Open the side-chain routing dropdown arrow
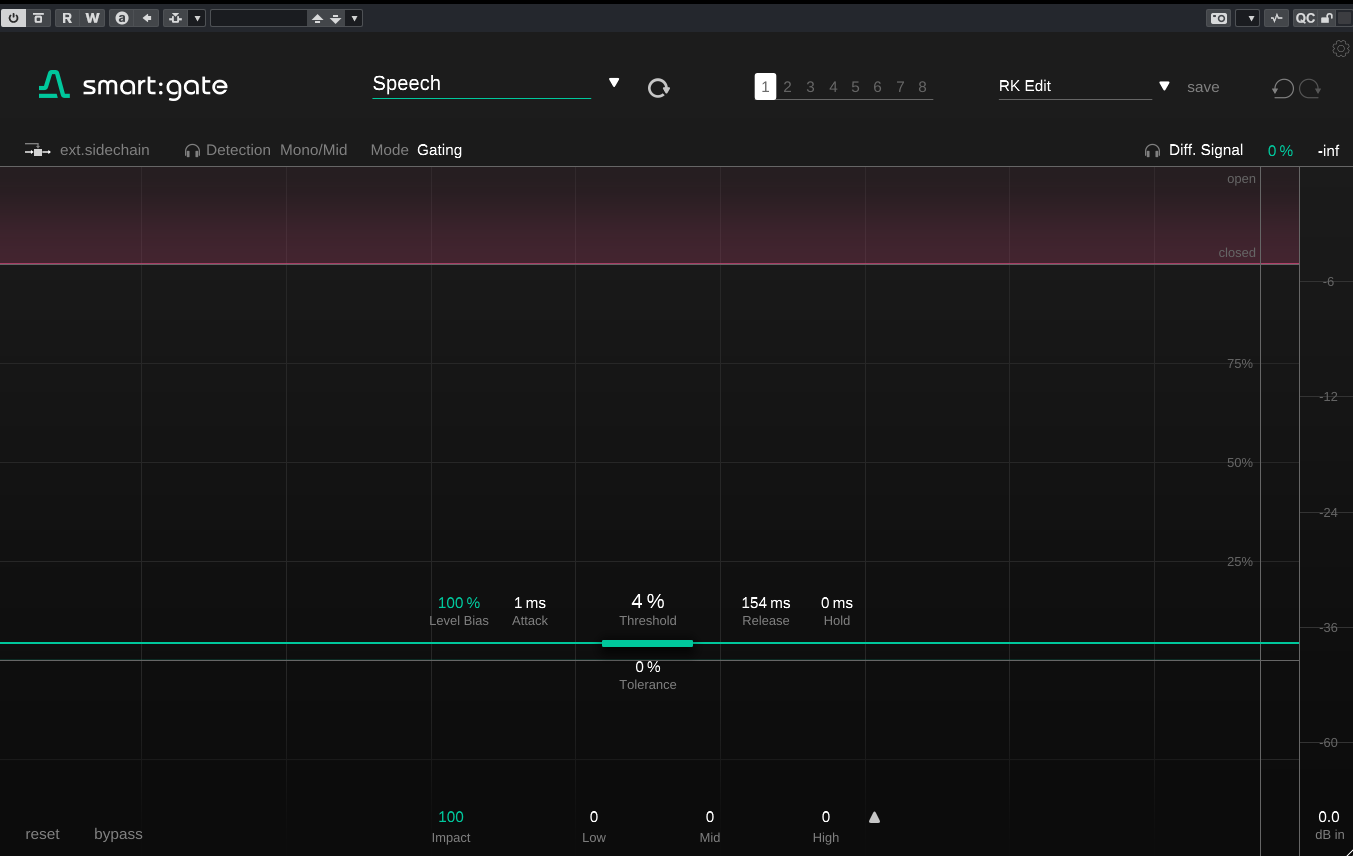Image resolution: width=1353 pixels, height=856 pixels. click(x=197, y=18)
